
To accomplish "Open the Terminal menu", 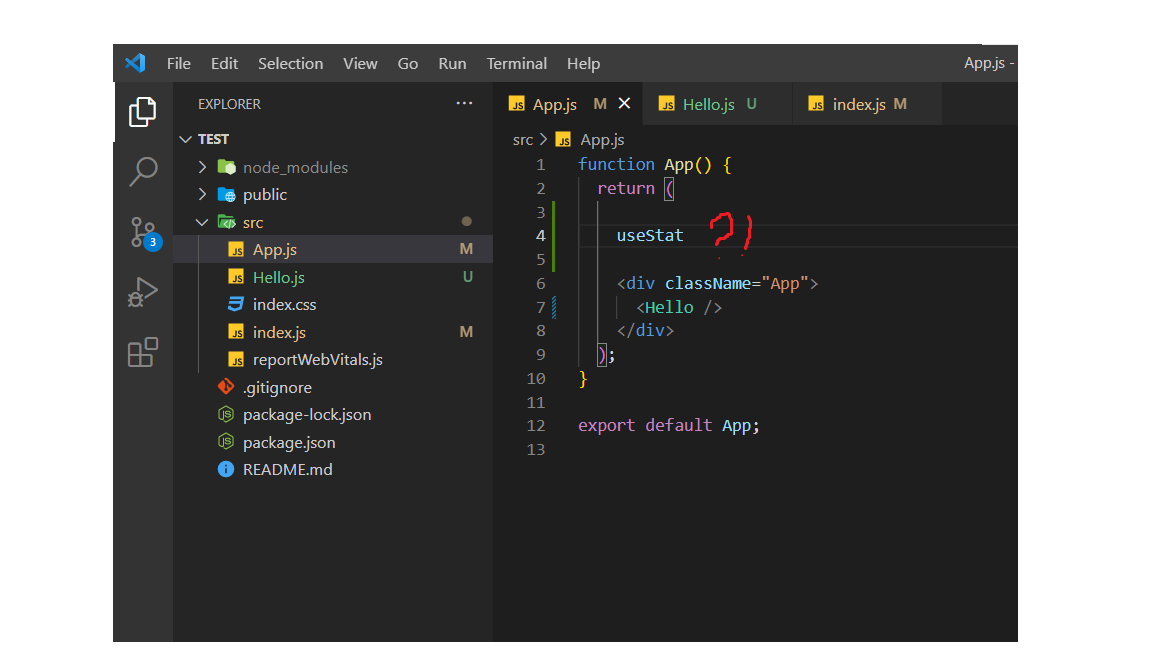I will (517, 63).
